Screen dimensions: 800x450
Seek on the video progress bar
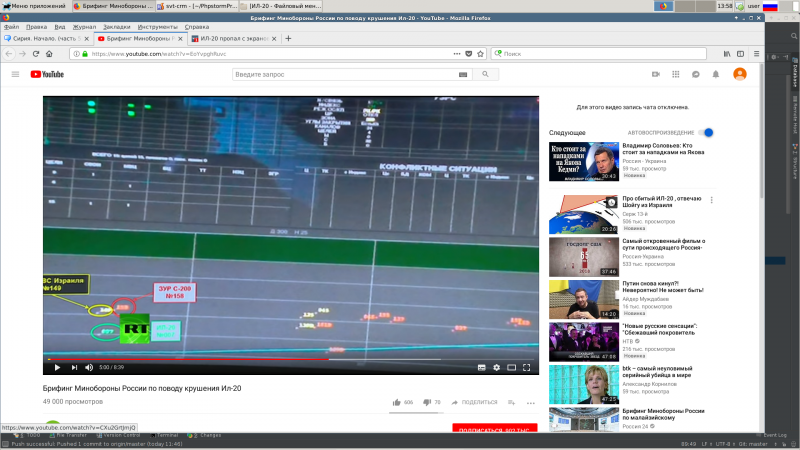point(291,359)
